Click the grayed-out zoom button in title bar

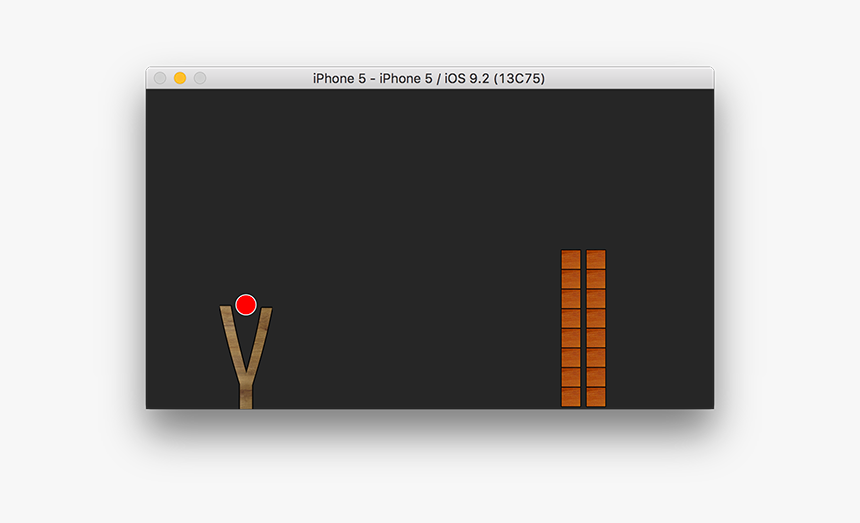click(200, 78)
